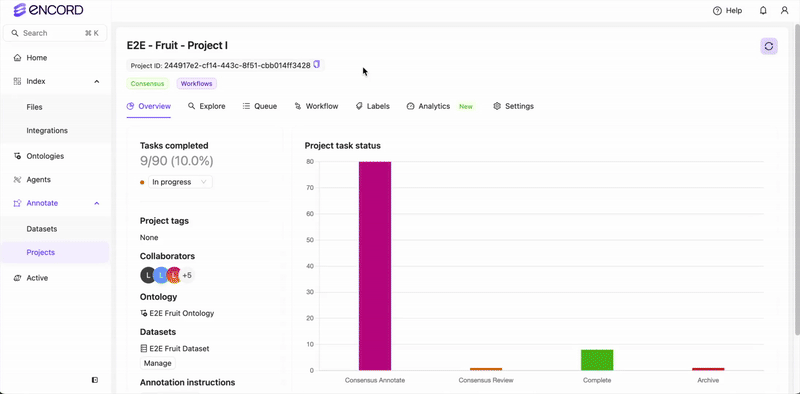This screenshot has height=394, width=800.
Task: Click the first dark collaborator avatar
Action: coord(147,276)
